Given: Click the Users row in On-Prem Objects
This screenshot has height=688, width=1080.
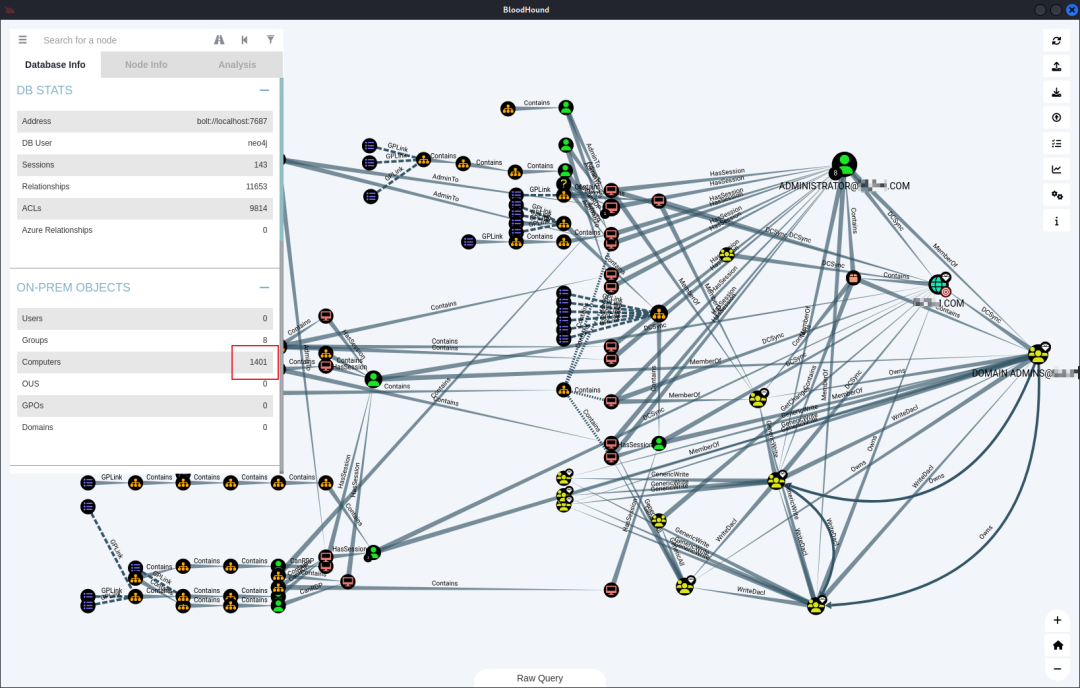Looking at the screenshot, I should click(145, 318).
